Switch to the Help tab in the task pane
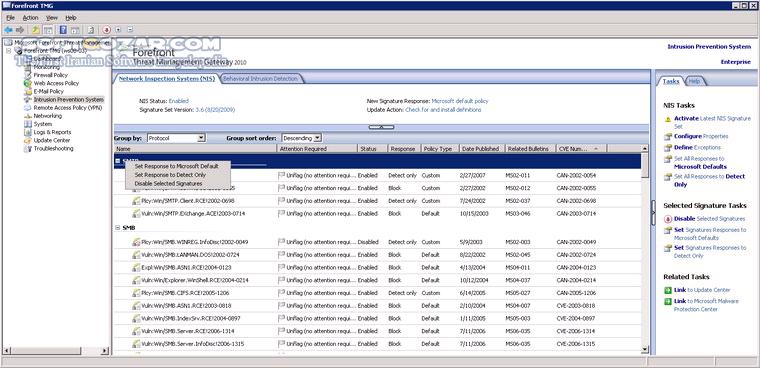This screenshot has height=368, width=760. pyautogui.click(x=695, y=81)
